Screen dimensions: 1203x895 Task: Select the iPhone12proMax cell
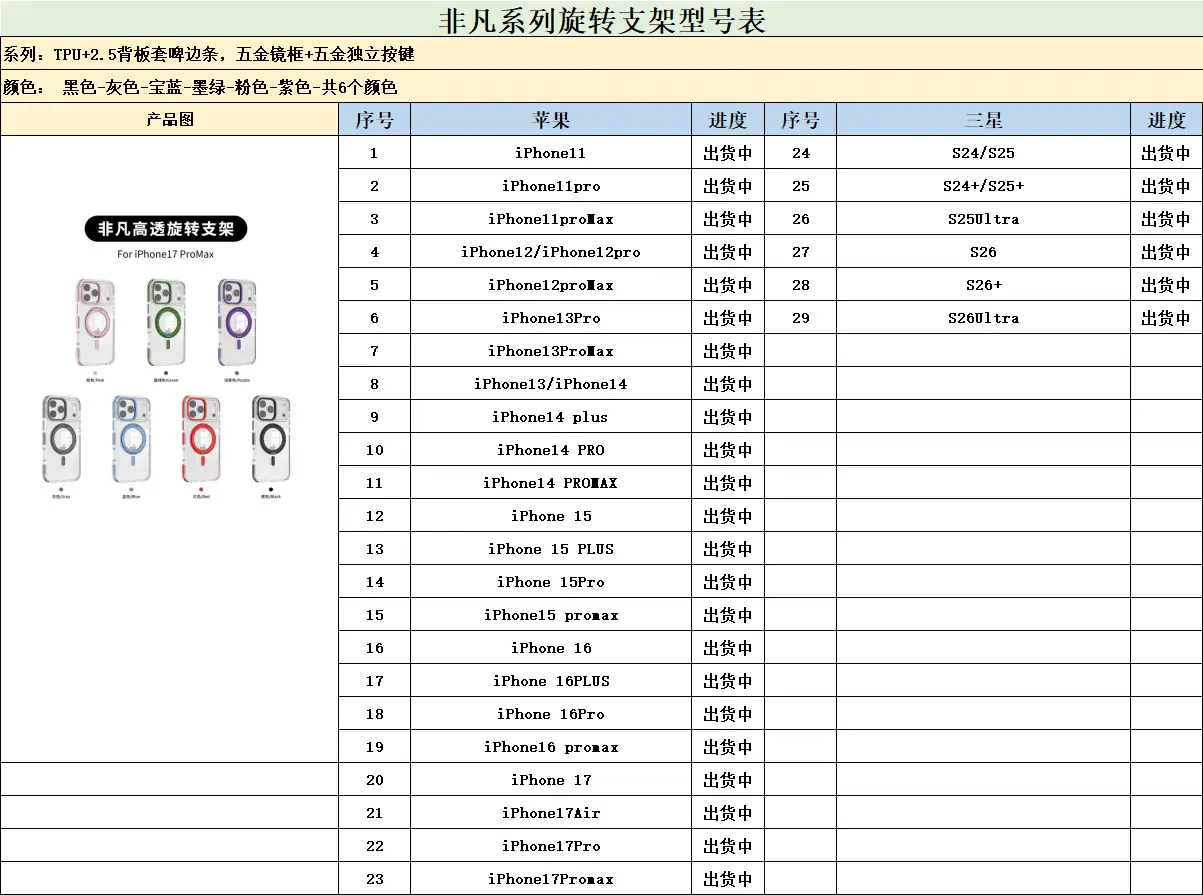tap(551, 285)
